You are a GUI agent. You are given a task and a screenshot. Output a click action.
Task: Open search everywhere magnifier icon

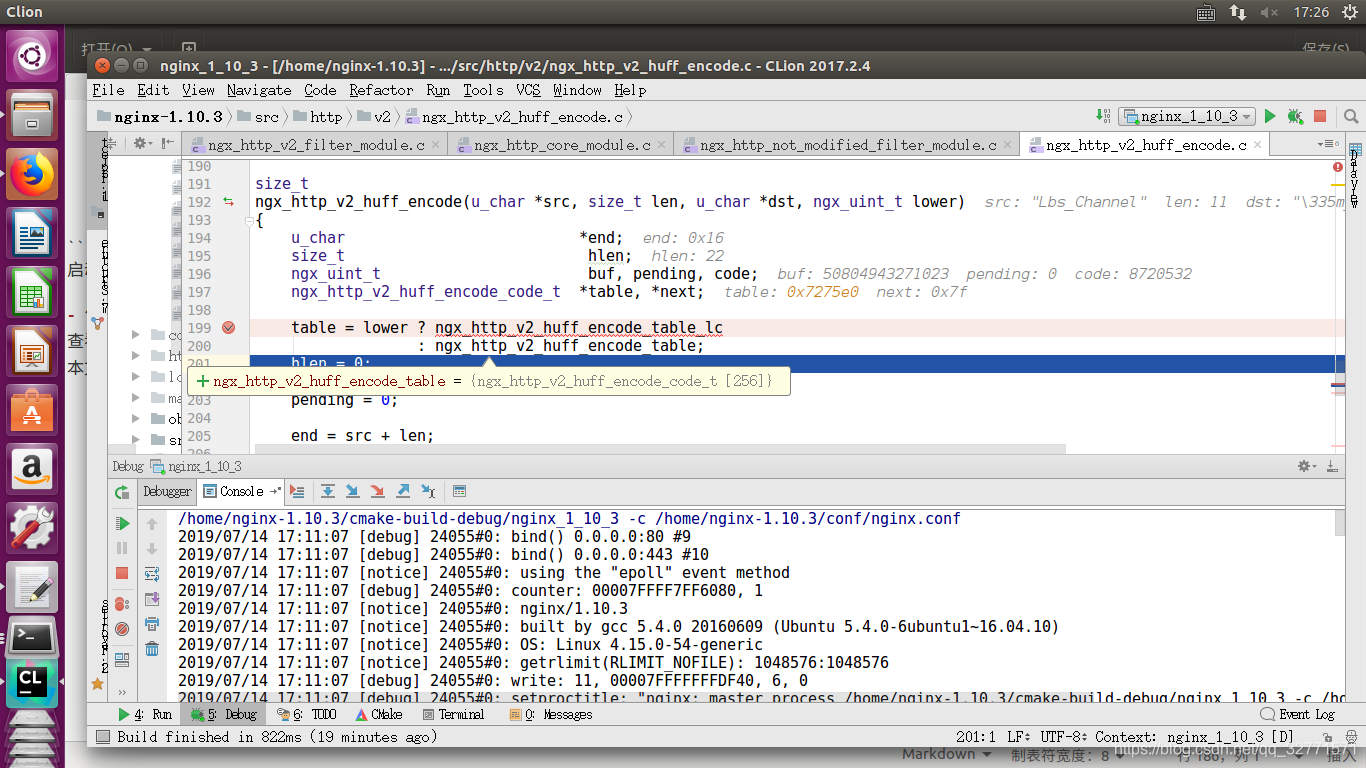[1350, 117]
